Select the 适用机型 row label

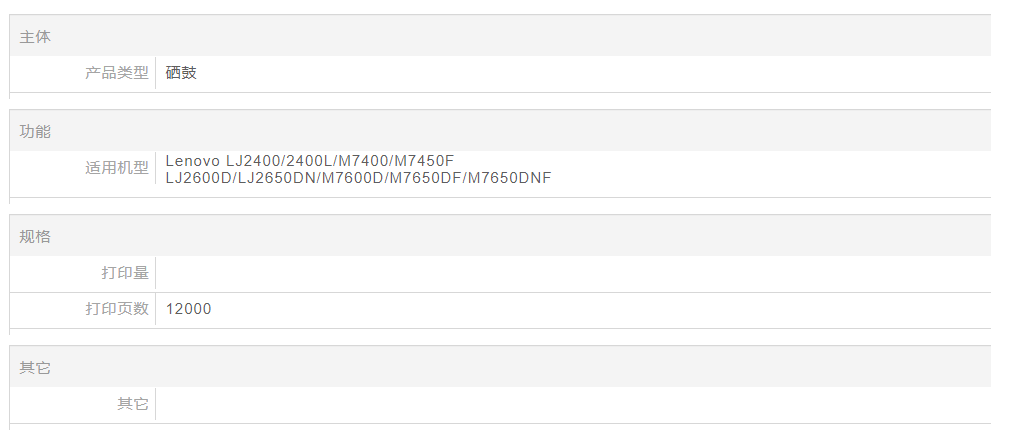[x=116, y=168]
